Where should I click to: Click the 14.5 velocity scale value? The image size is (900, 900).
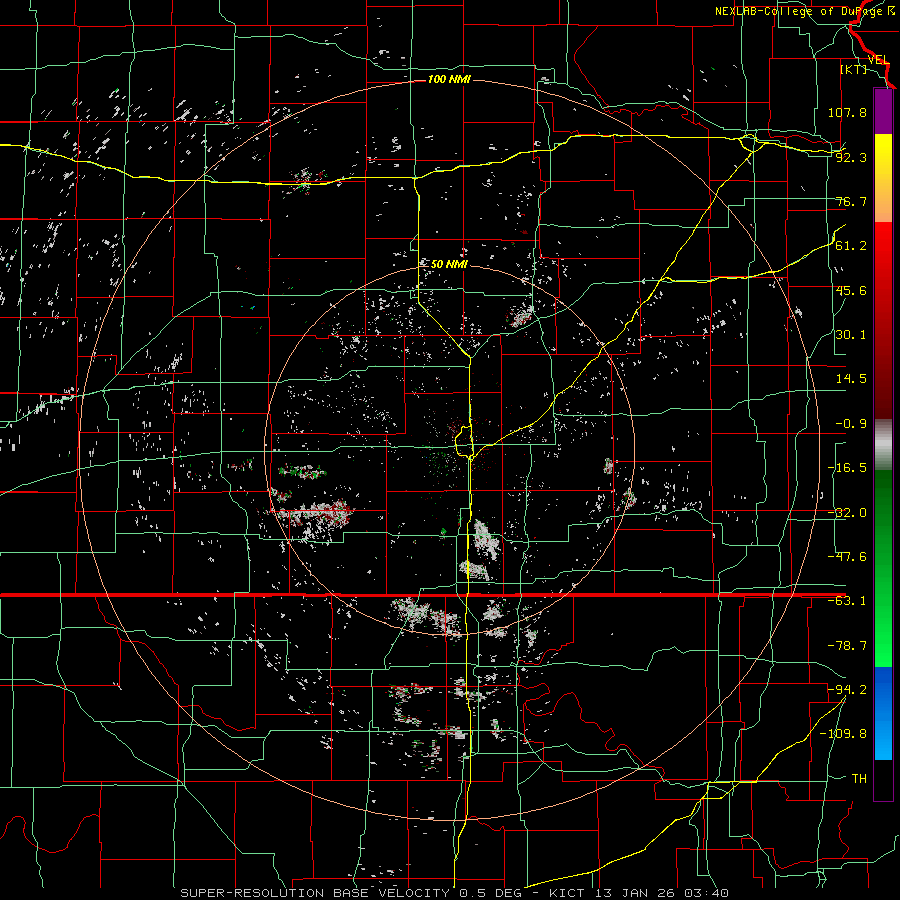[851, 379]
